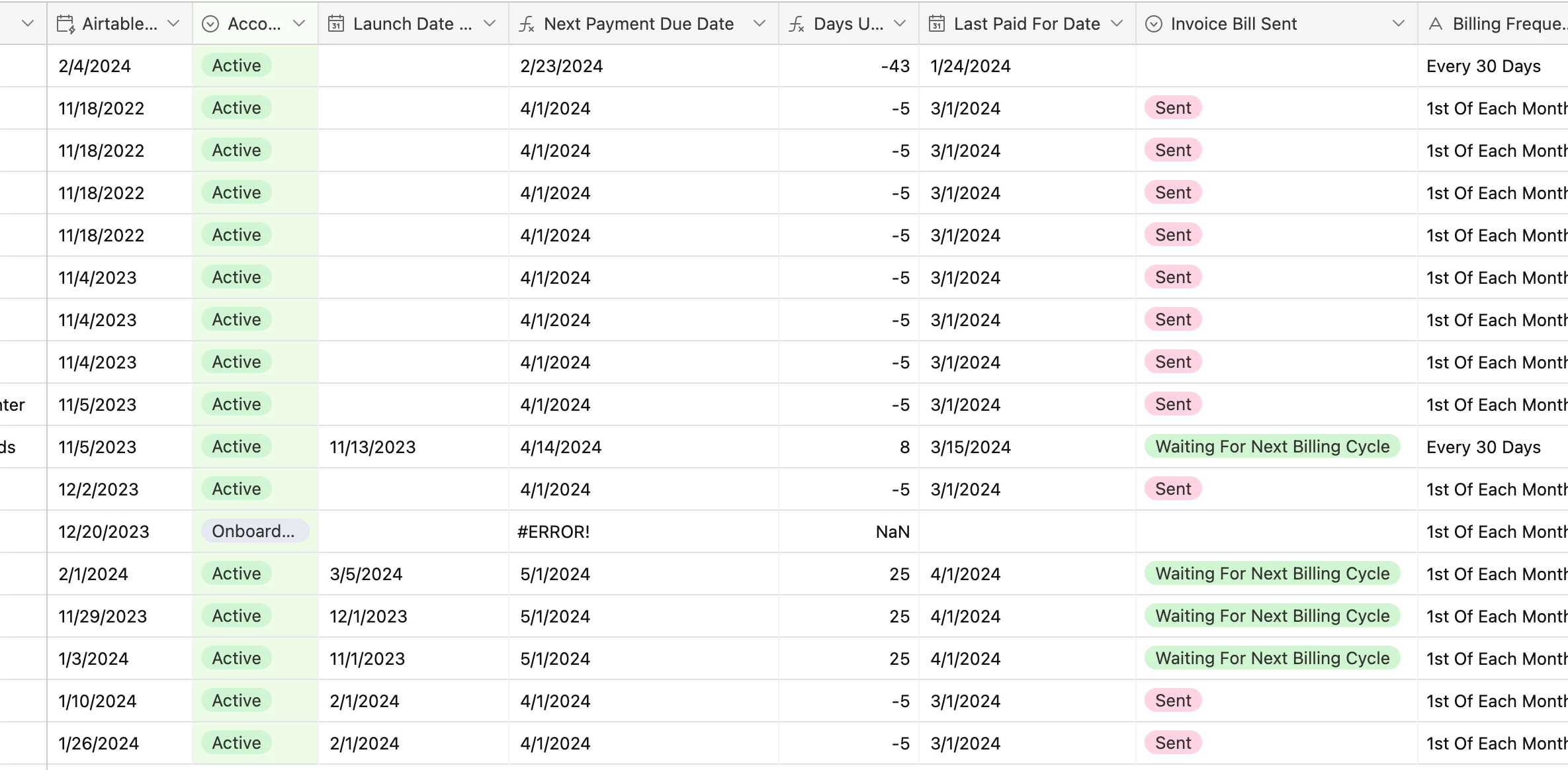The height and width of the screenshot is (770, 1568).
Task: Click the Billing Frequency text field icon
Action: point(1436,24)
